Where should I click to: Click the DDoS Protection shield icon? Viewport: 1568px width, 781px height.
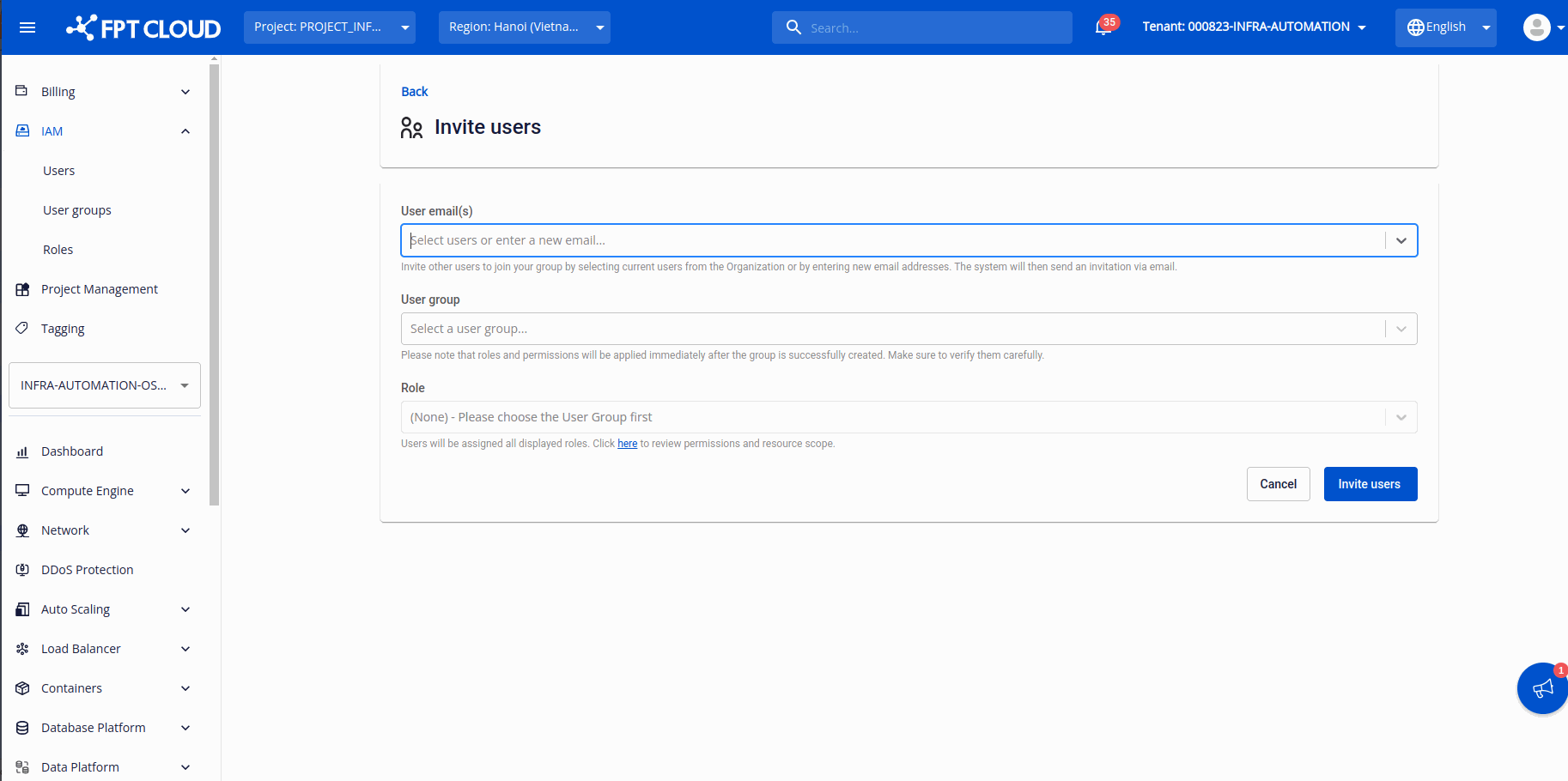click(x=22, y=569)
